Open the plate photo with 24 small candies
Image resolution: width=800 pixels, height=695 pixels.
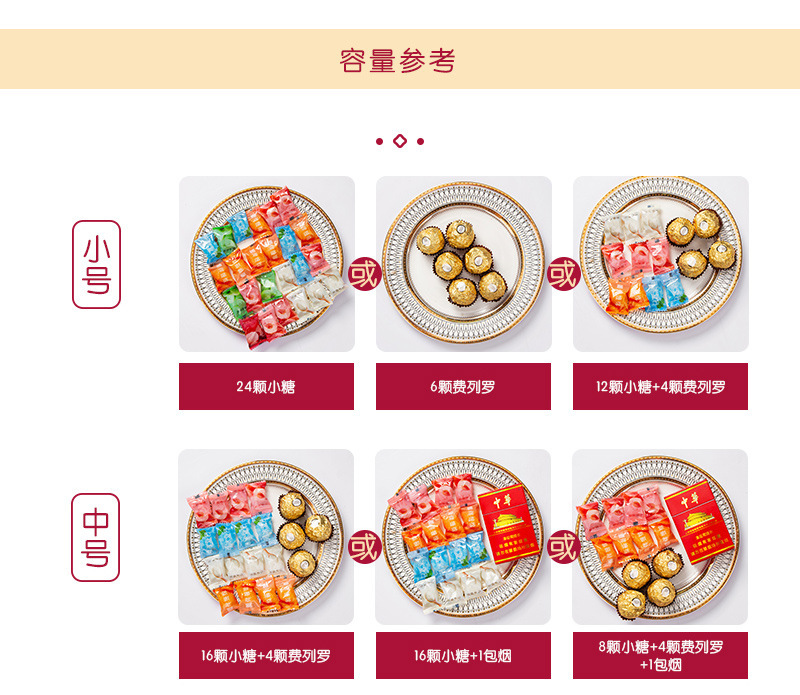267,264
